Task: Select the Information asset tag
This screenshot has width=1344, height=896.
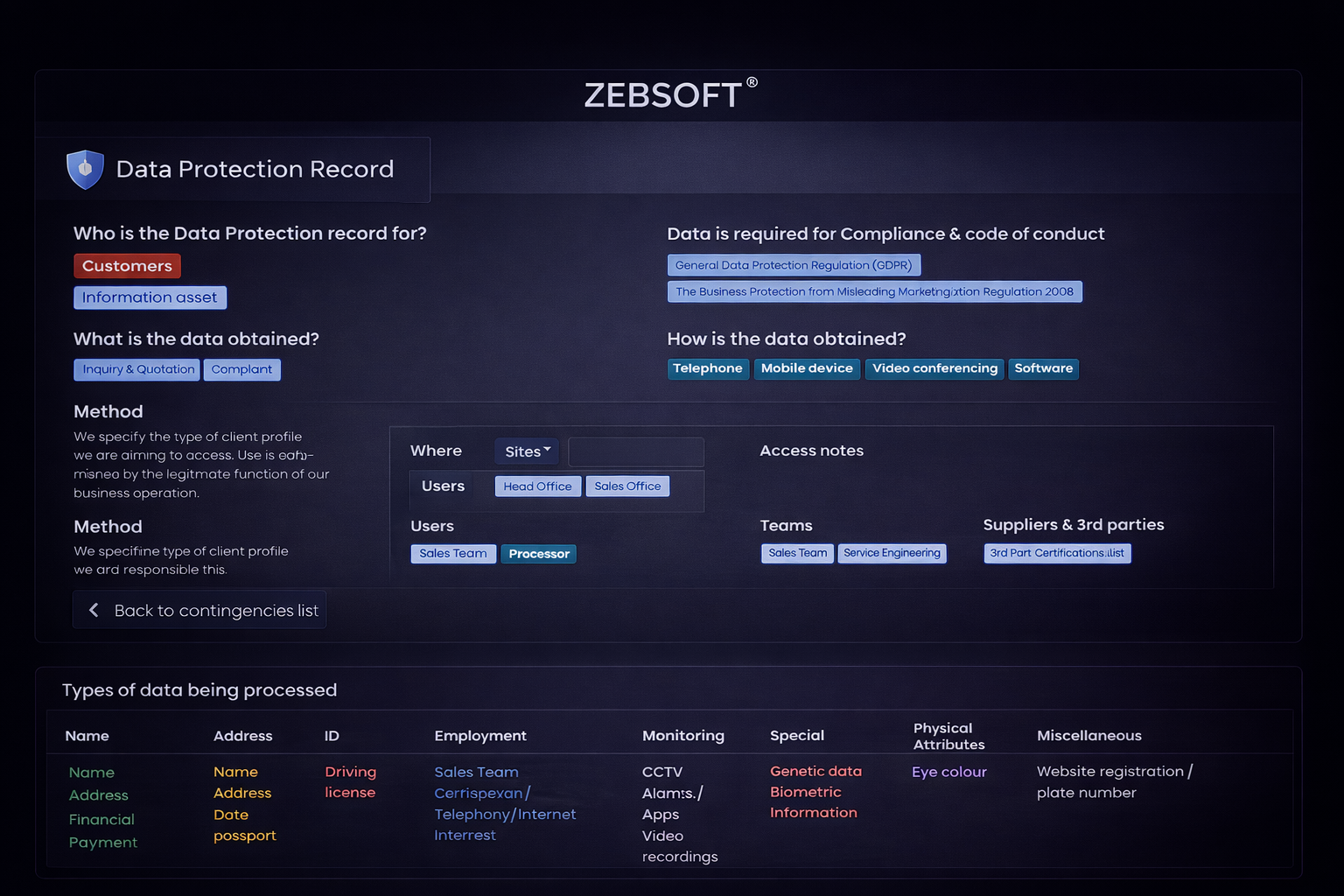Action: pyautogui.click(x=150, y=297)
